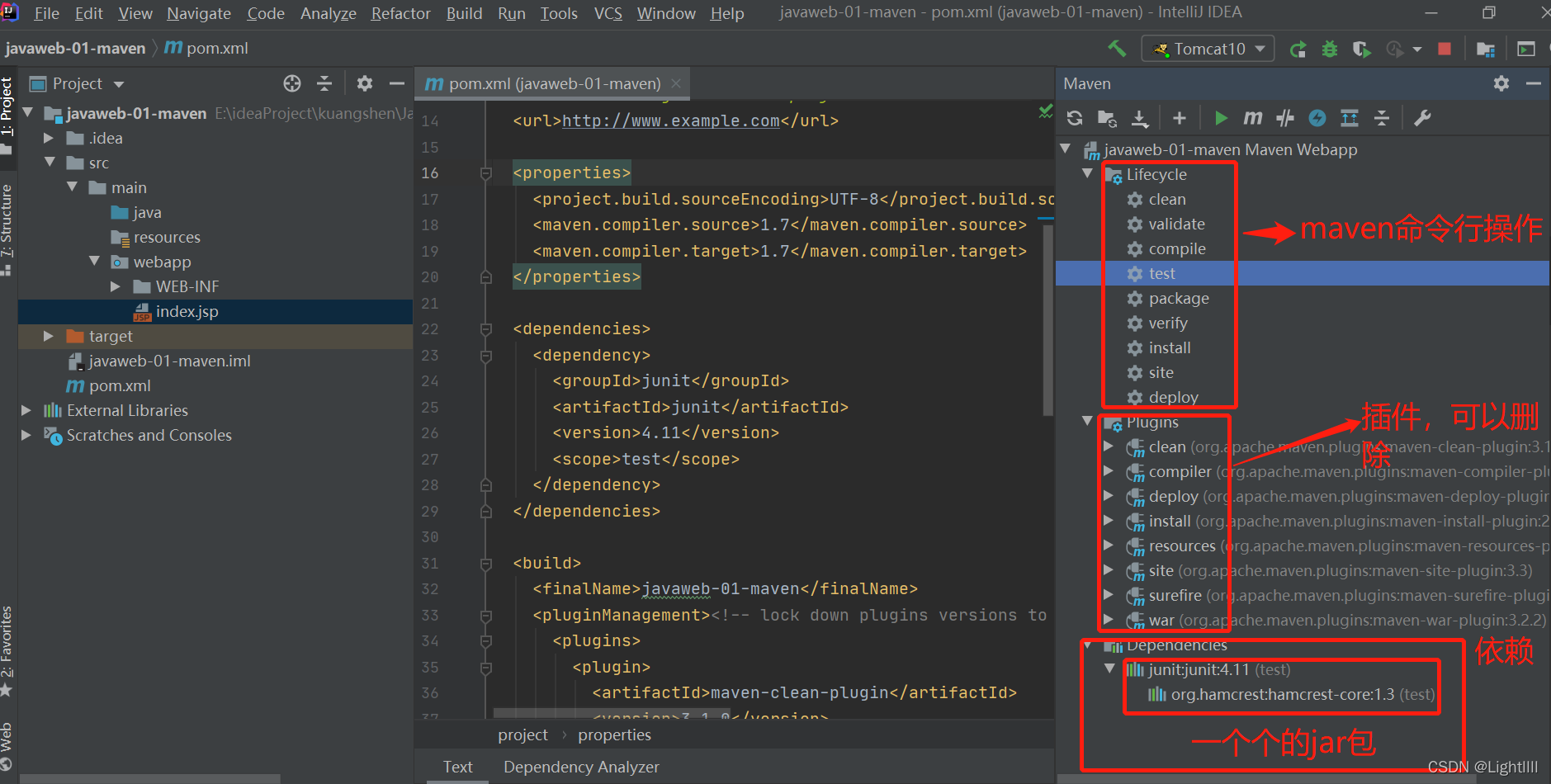Click the Build project hammer icon
1551x784 pixels.
tap(1117, 49)
